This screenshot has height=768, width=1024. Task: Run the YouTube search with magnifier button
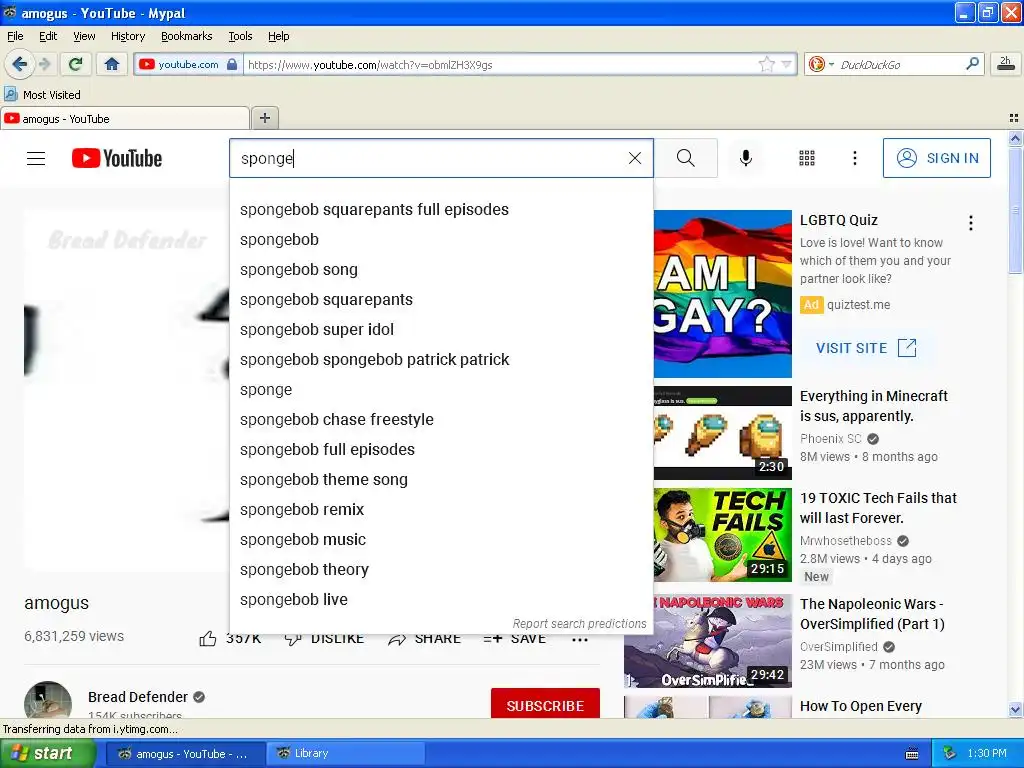coord(686,158)
